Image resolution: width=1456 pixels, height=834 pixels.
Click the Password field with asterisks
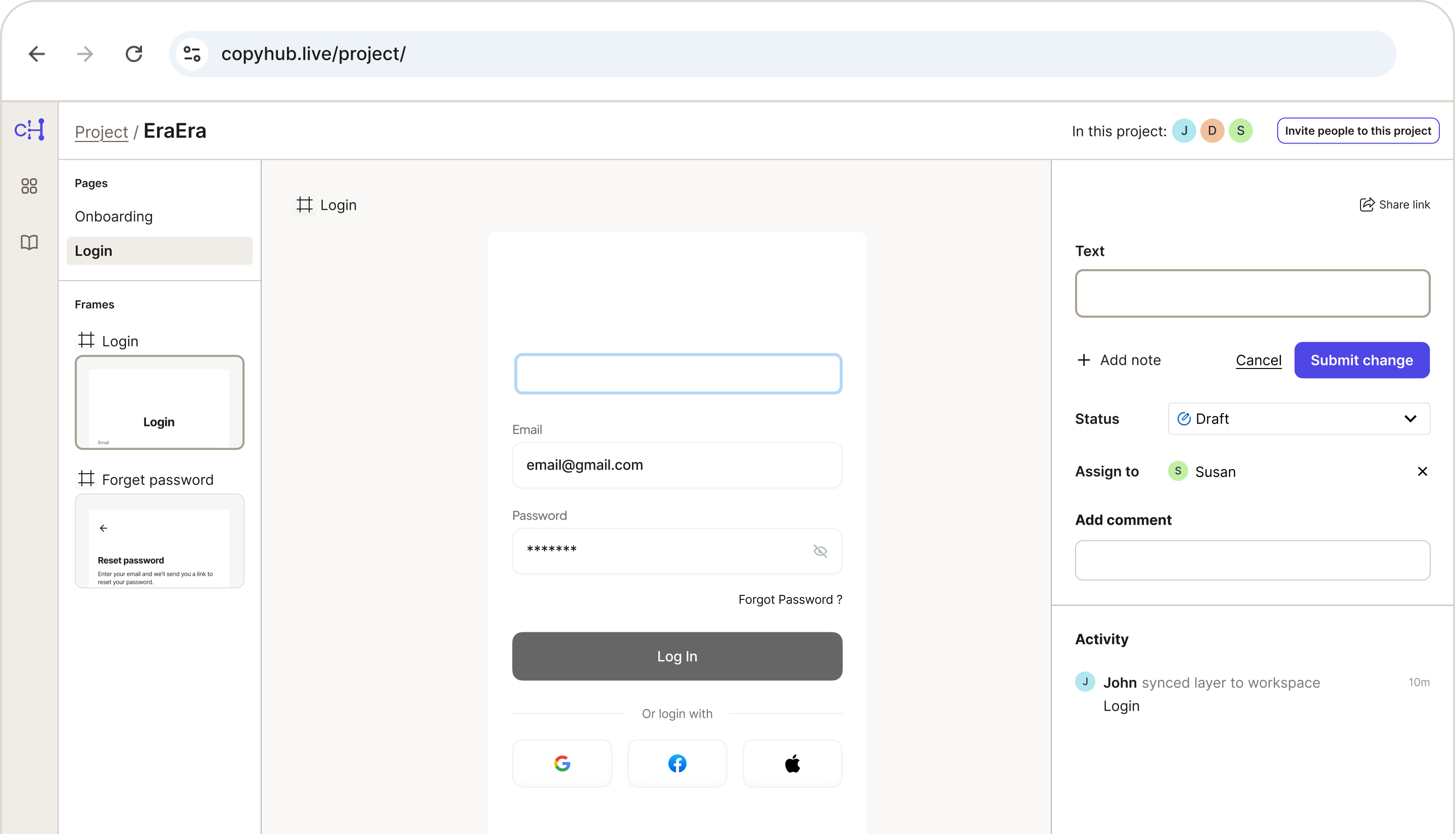tap(677, 551)
